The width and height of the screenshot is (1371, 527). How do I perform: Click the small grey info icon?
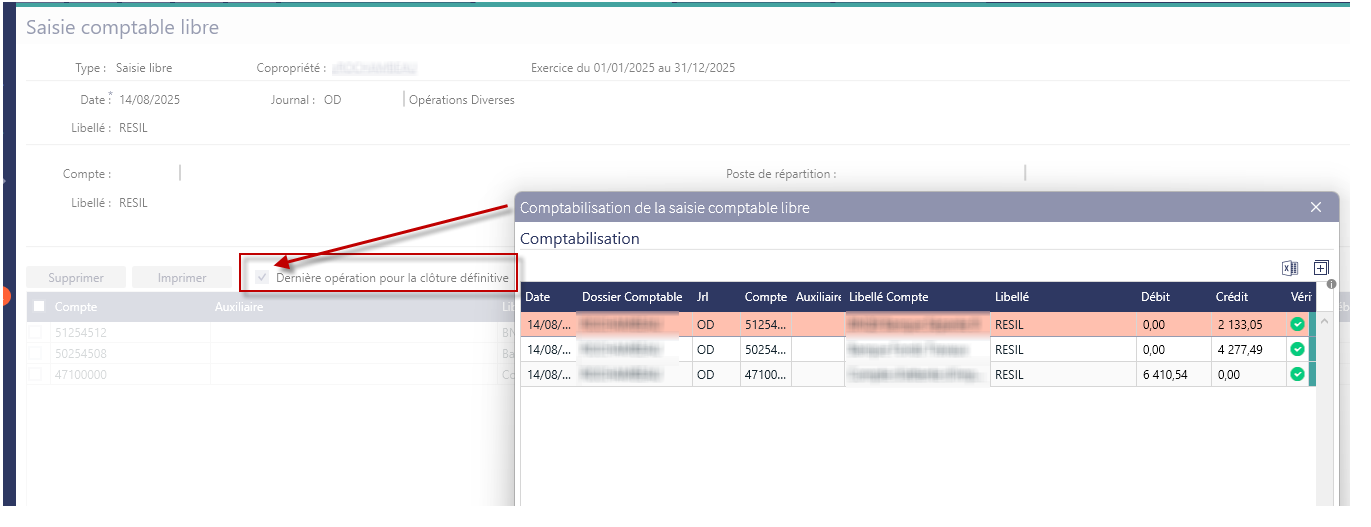point(1331,284)
